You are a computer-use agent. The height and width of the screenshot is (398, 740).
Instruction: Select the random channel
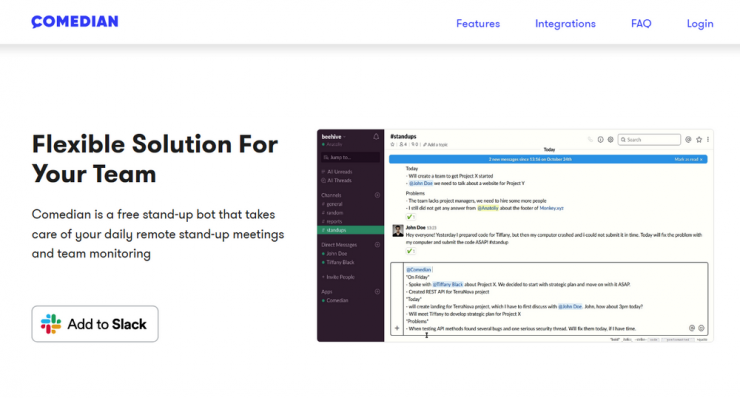[x=332, y=213]
